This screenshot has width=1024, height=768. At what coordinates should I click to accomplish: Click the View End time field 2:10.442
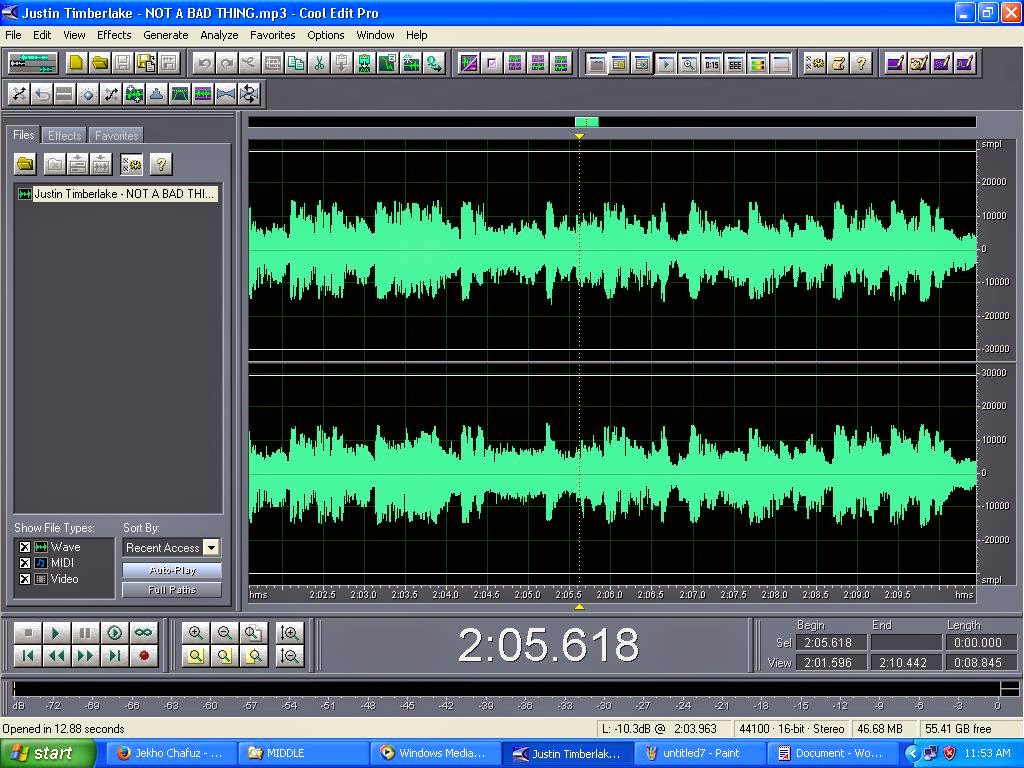click(x=907, y=663)
